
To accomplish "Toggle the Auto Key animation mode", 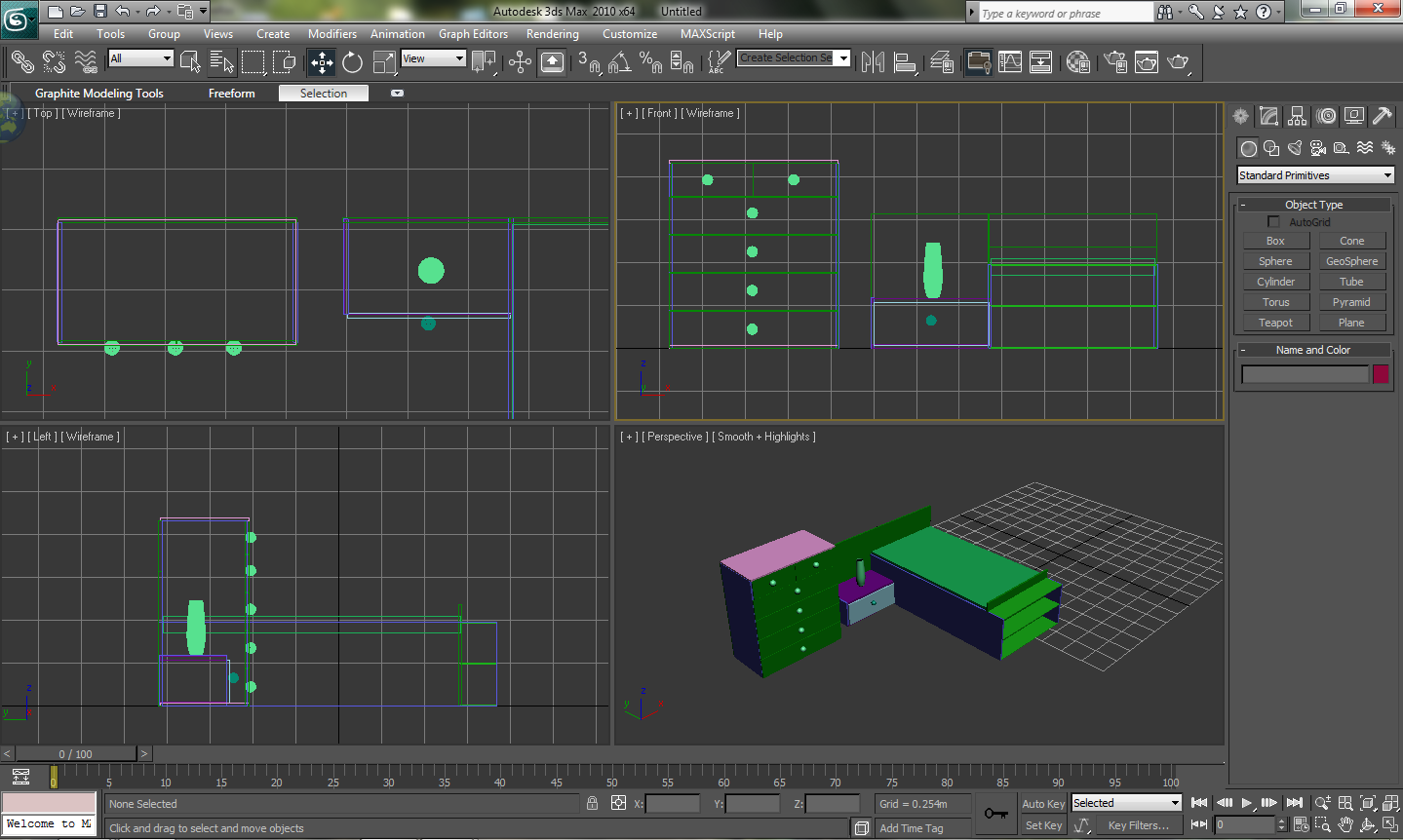I will pyautogui.click(x=1042, y=804).
